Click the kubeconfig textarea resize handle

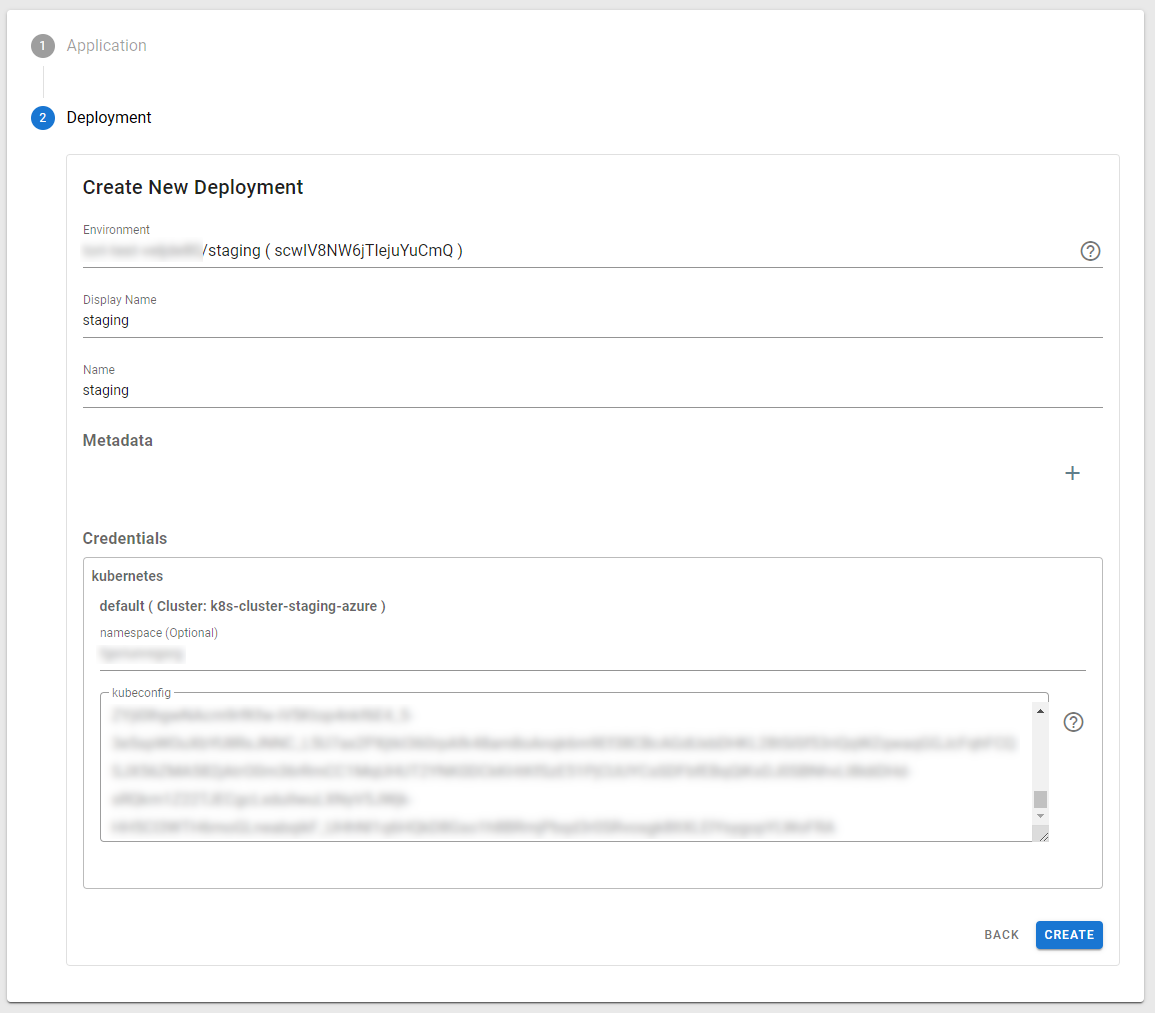tap(1041, 834)
